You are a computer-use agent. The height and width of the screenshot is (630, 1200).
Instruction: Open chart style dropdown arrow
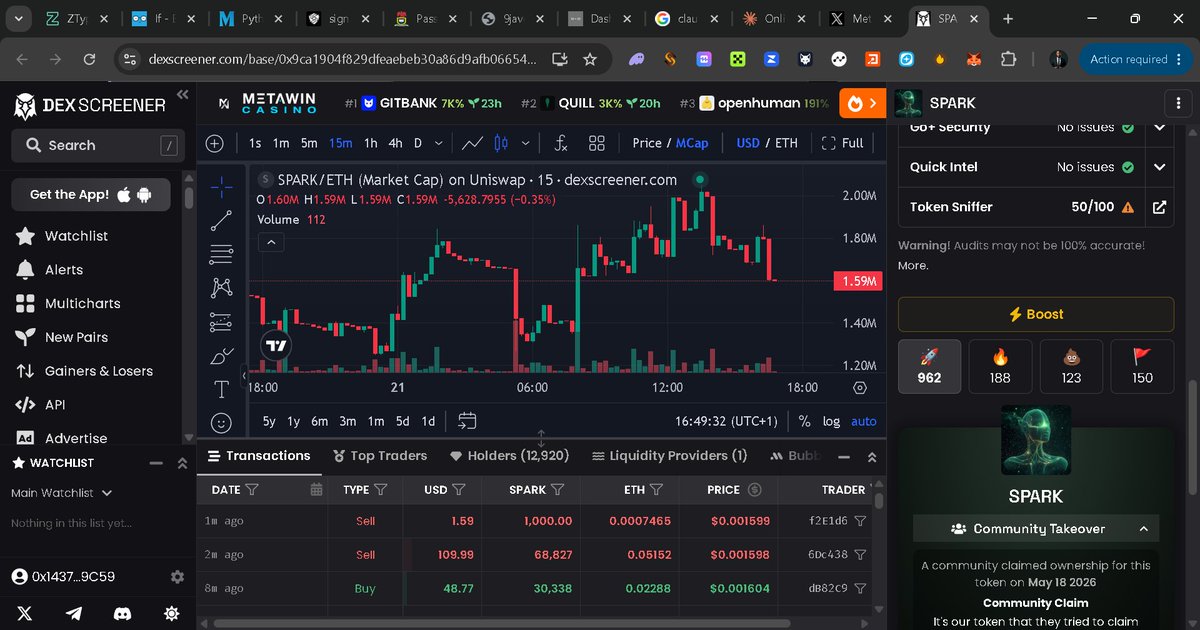click(x=526, y=143)
